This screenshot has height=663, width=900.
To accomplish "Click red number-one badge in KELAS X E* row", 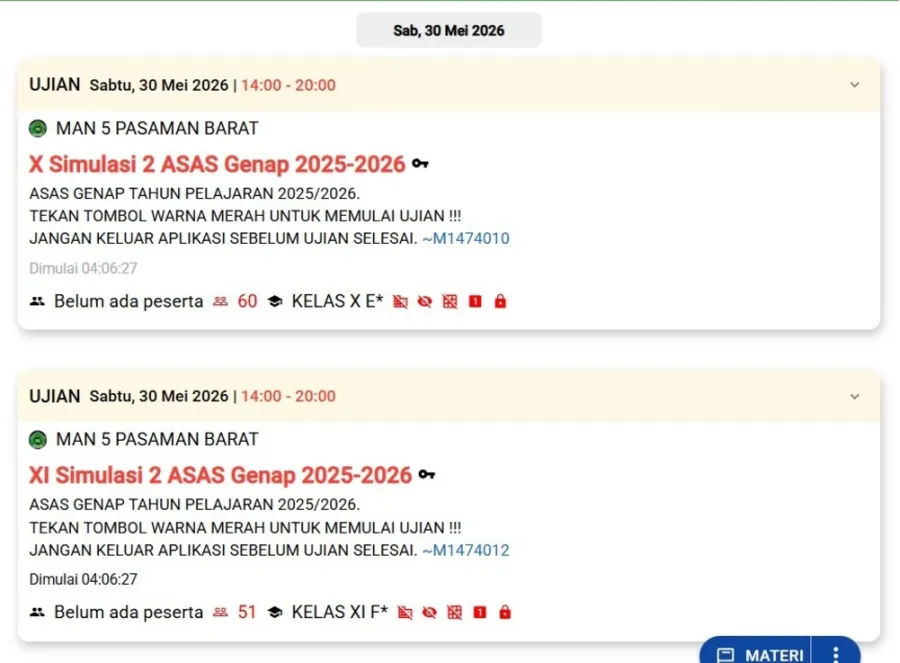I will (x=475, y=301).
